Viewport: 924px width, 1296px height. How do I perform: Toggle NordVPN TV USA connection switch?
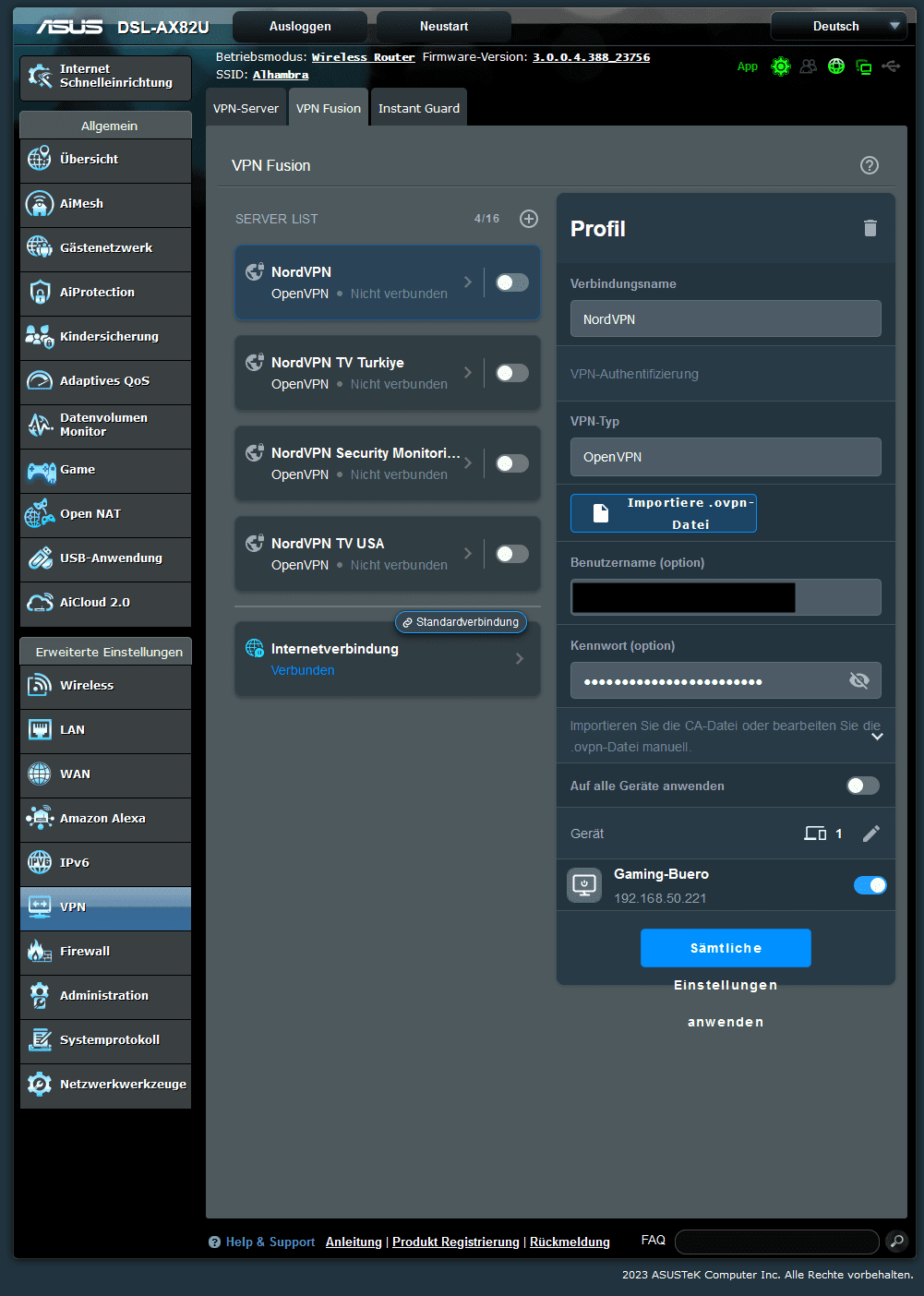click(x=512, y=554)
